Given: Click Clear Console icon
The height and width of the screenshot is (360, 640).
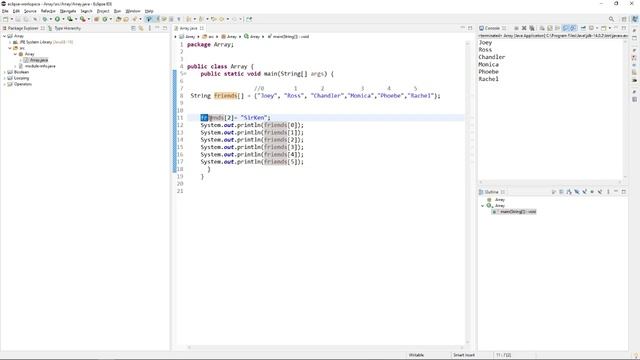Looking at the screenshot, I should point(542,28).
